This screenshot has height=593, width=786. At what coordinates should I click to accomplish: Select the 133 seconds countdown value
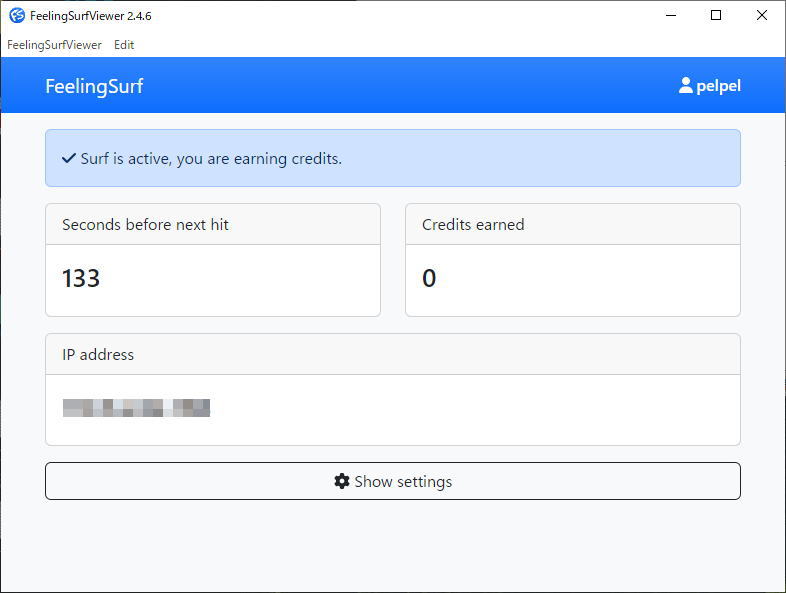(x=81, y=278)
